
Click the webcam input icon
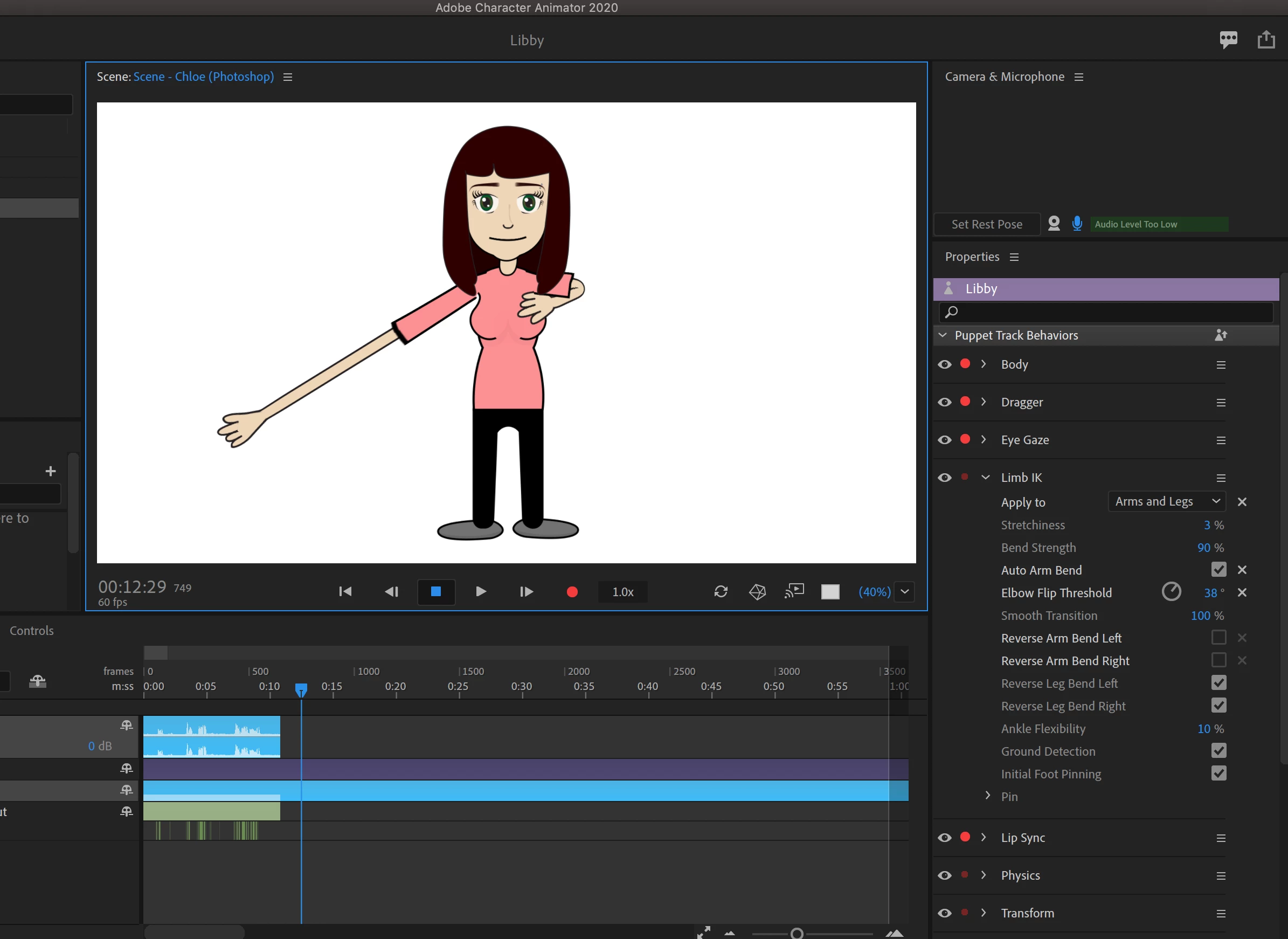coord(1054,223)
